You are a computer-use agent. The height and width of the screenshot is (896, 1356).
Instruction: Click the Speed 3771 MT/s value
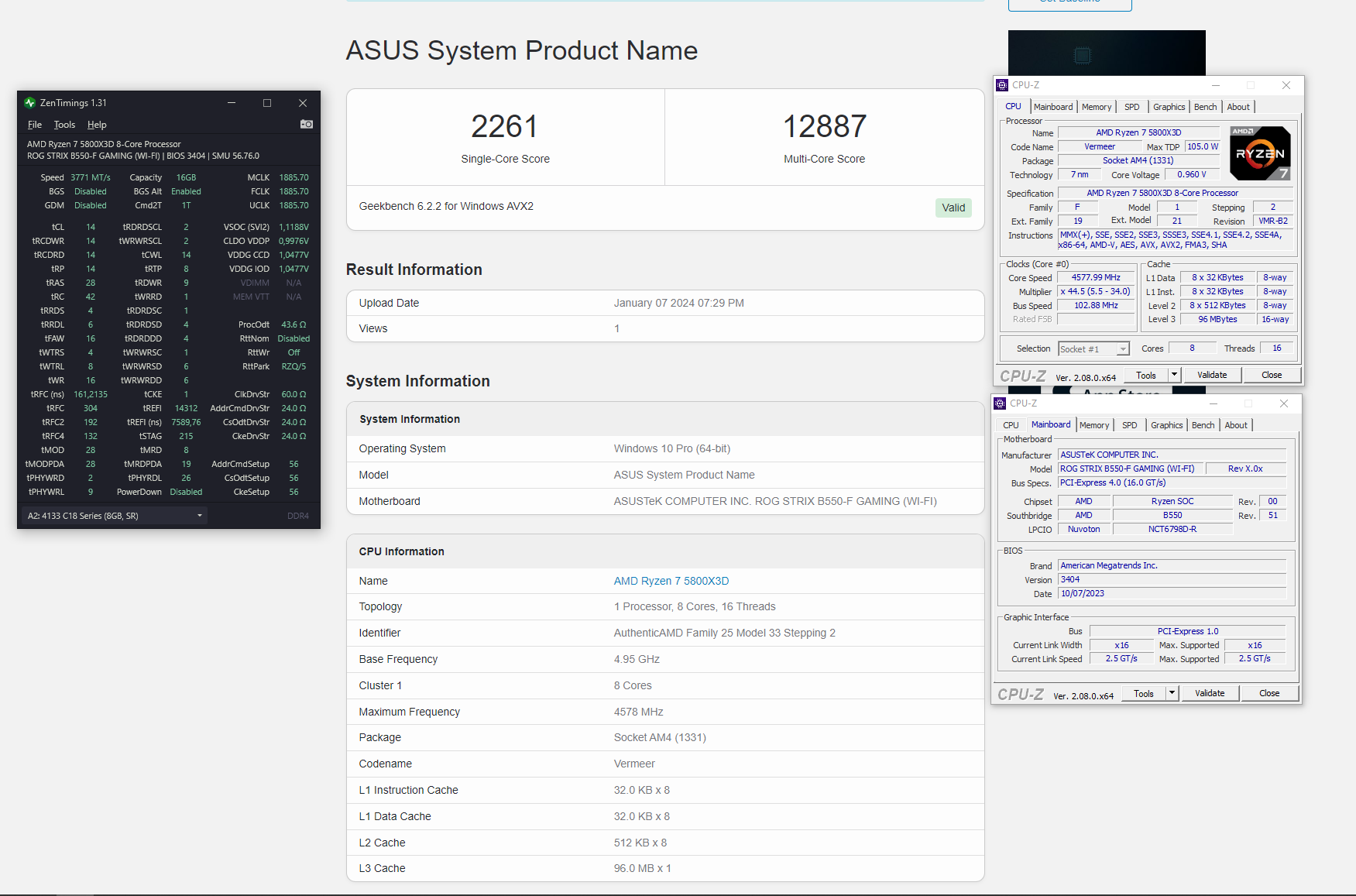pos(91,177)
